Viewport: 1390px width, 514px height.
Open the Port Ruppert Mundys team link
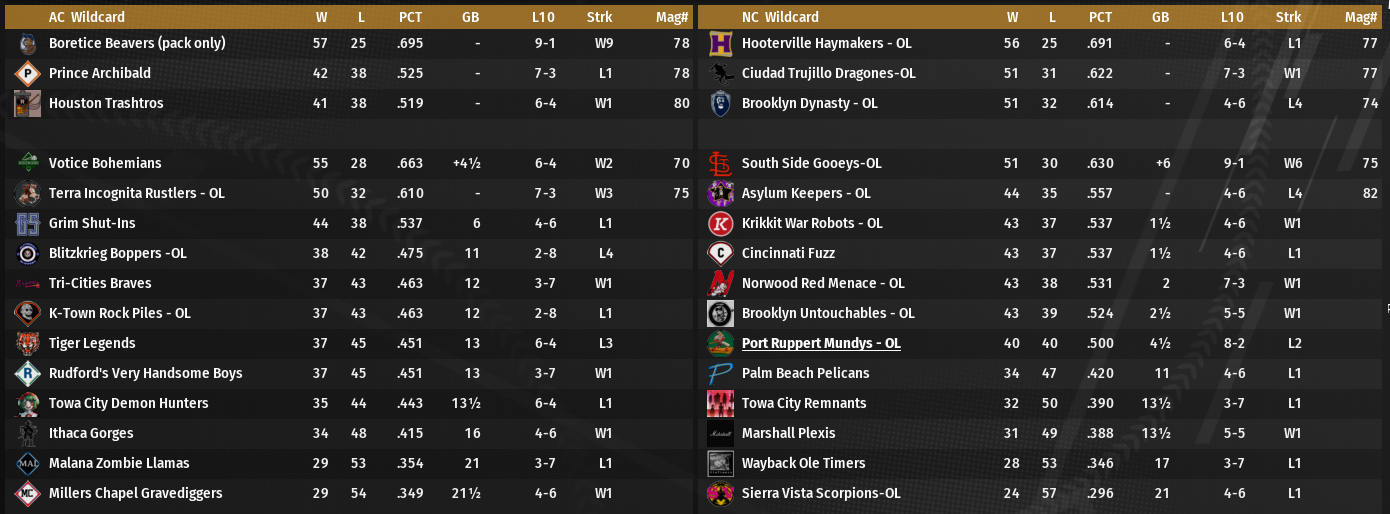(x=821, y=344)
